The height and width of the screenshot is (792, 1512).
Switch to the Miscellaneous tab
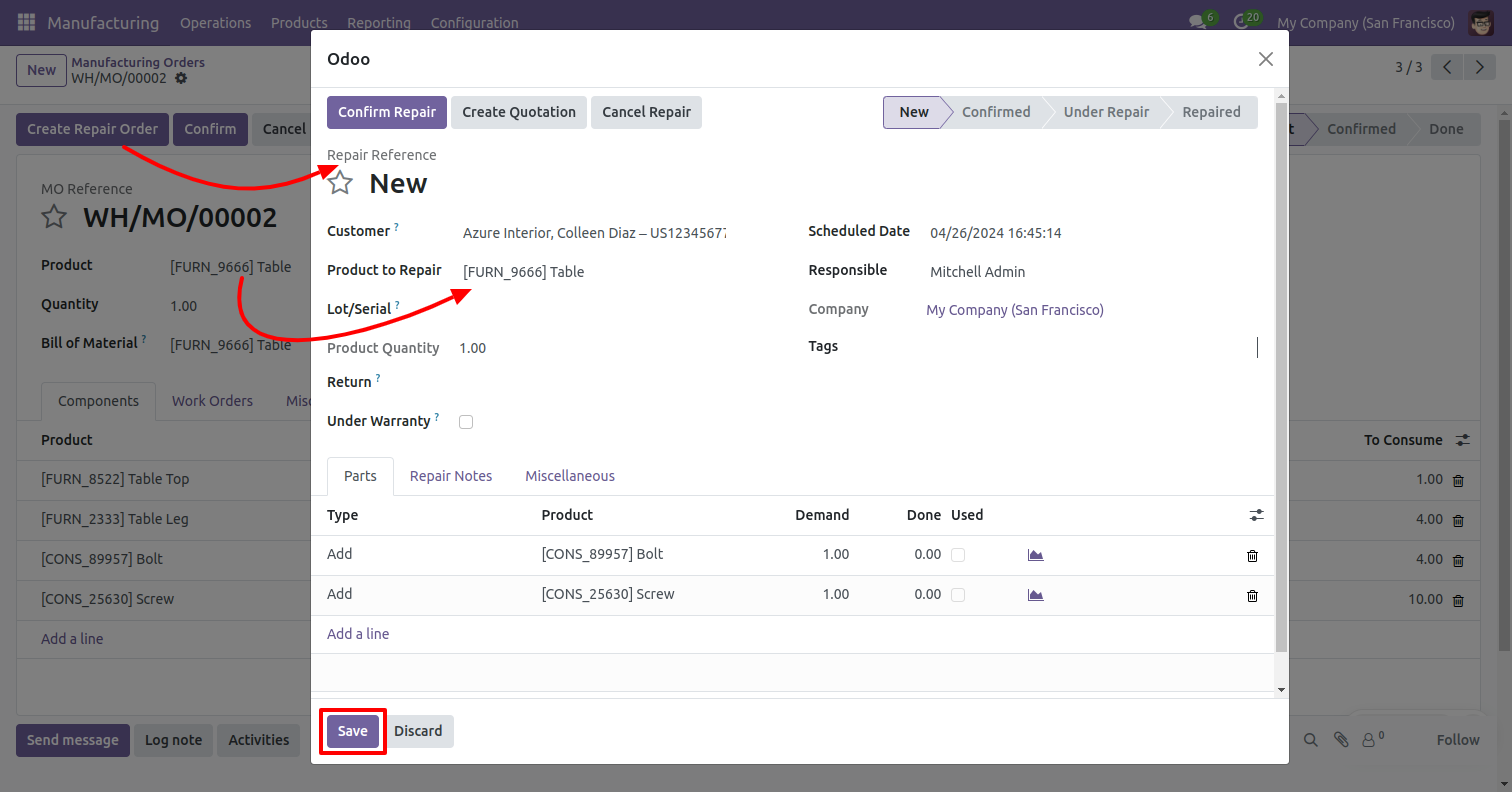(570, 476)
